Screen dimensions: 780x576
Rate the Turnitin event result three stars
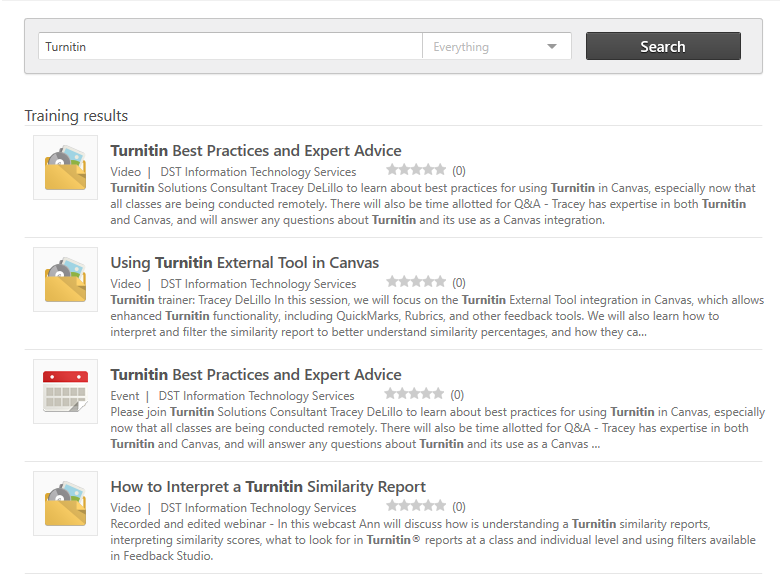tap(413, 394)
